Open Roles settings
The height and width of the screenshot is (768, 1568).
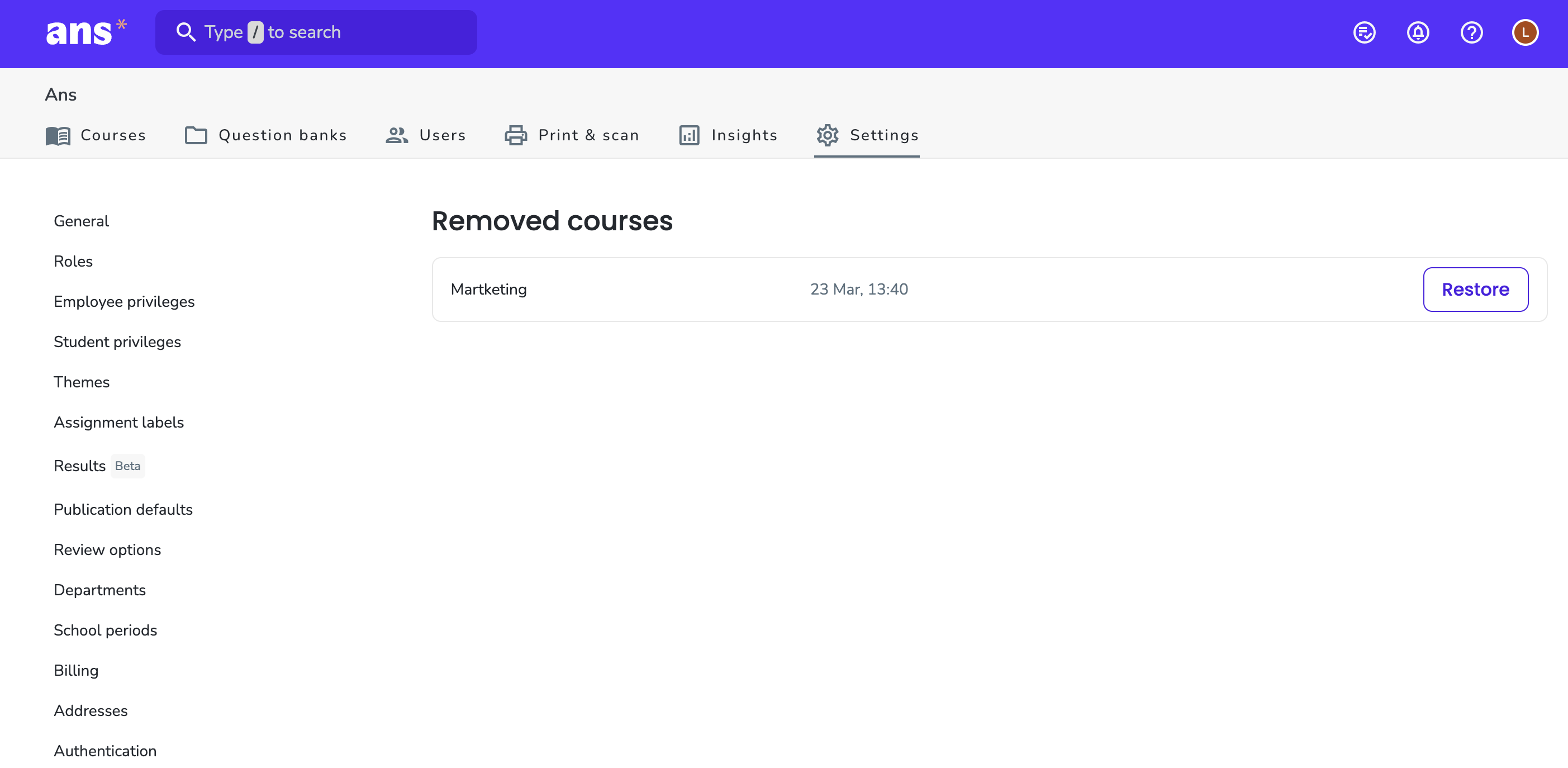73,261
